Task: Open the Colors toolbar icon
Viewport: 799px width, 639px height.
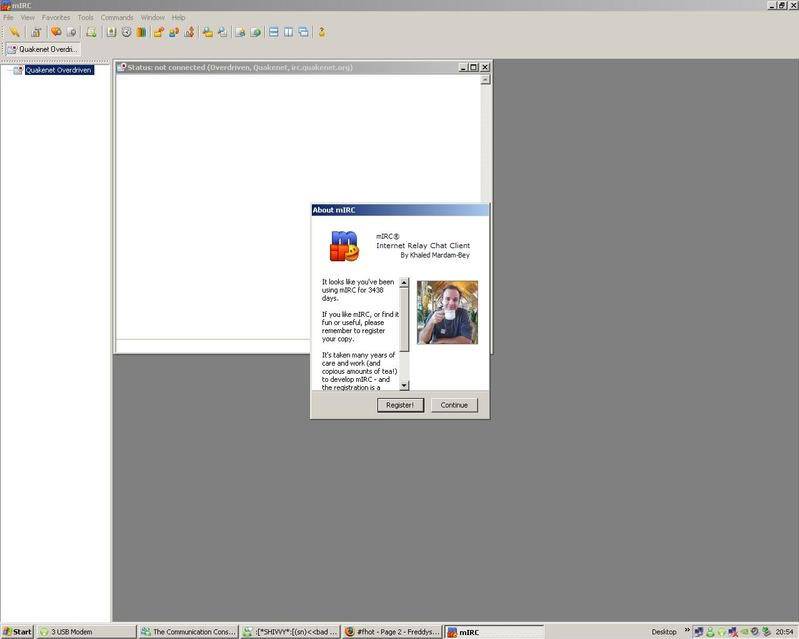Action: pos(141,32)
